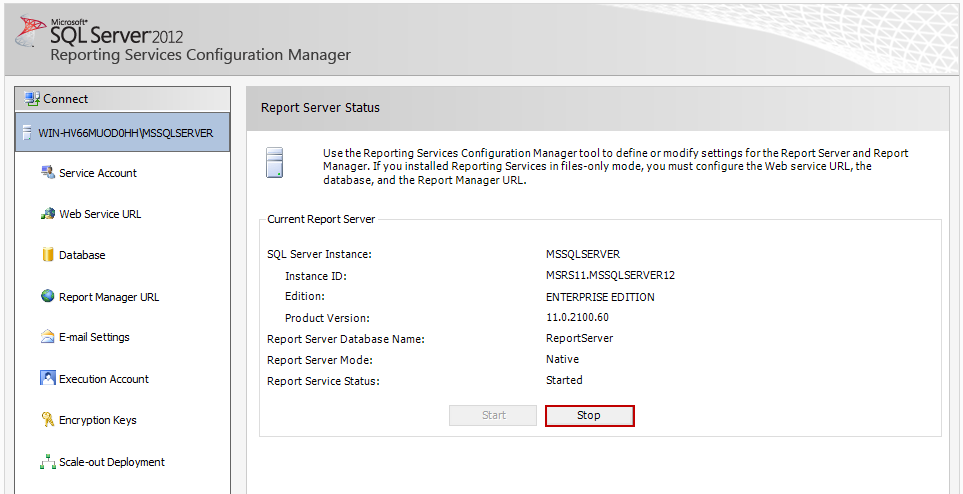The image size is (963, 494).
Task: Click the Report Manager URL icon
Action: click(47, 296)
